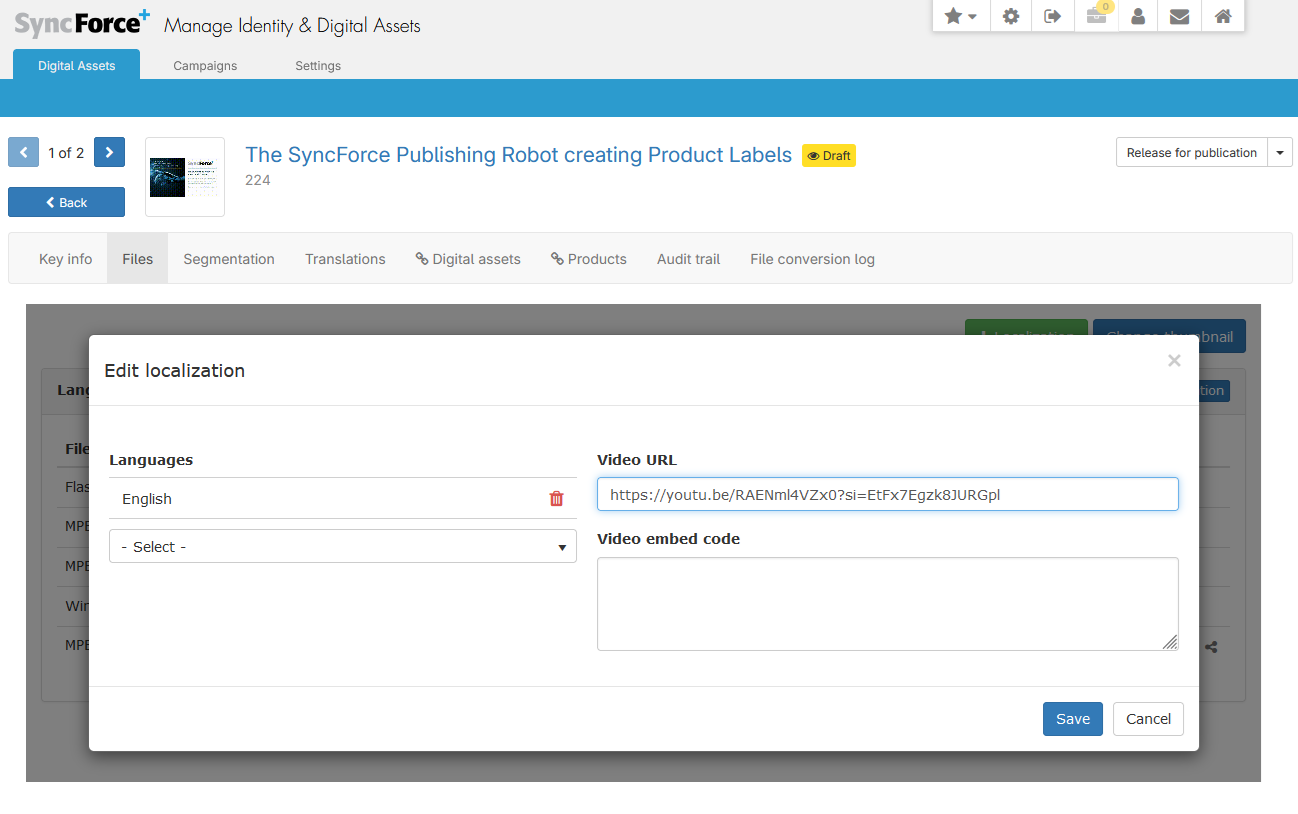Click the SyncForce logo
The image size is (1298, 814).
click(82, 23)
